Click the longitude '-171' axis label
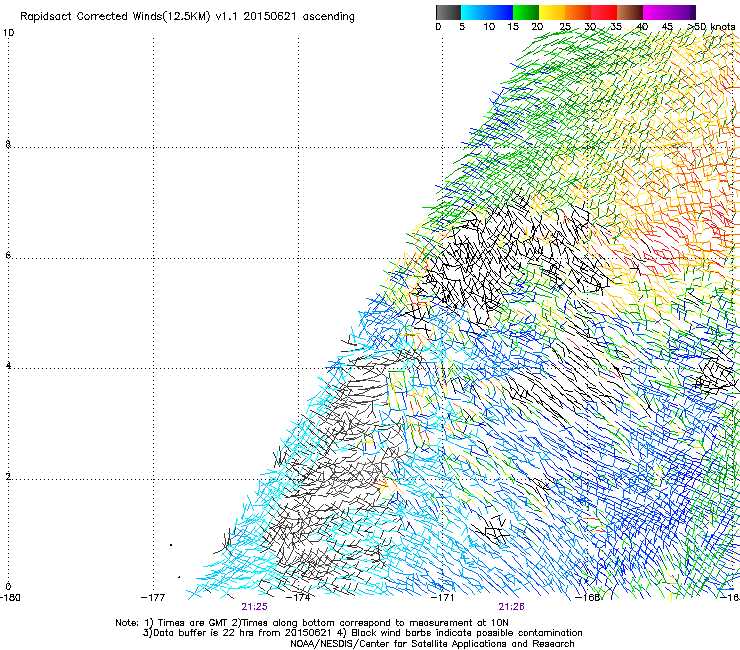Viewport: 740px width, 650px height. (443, 598)
